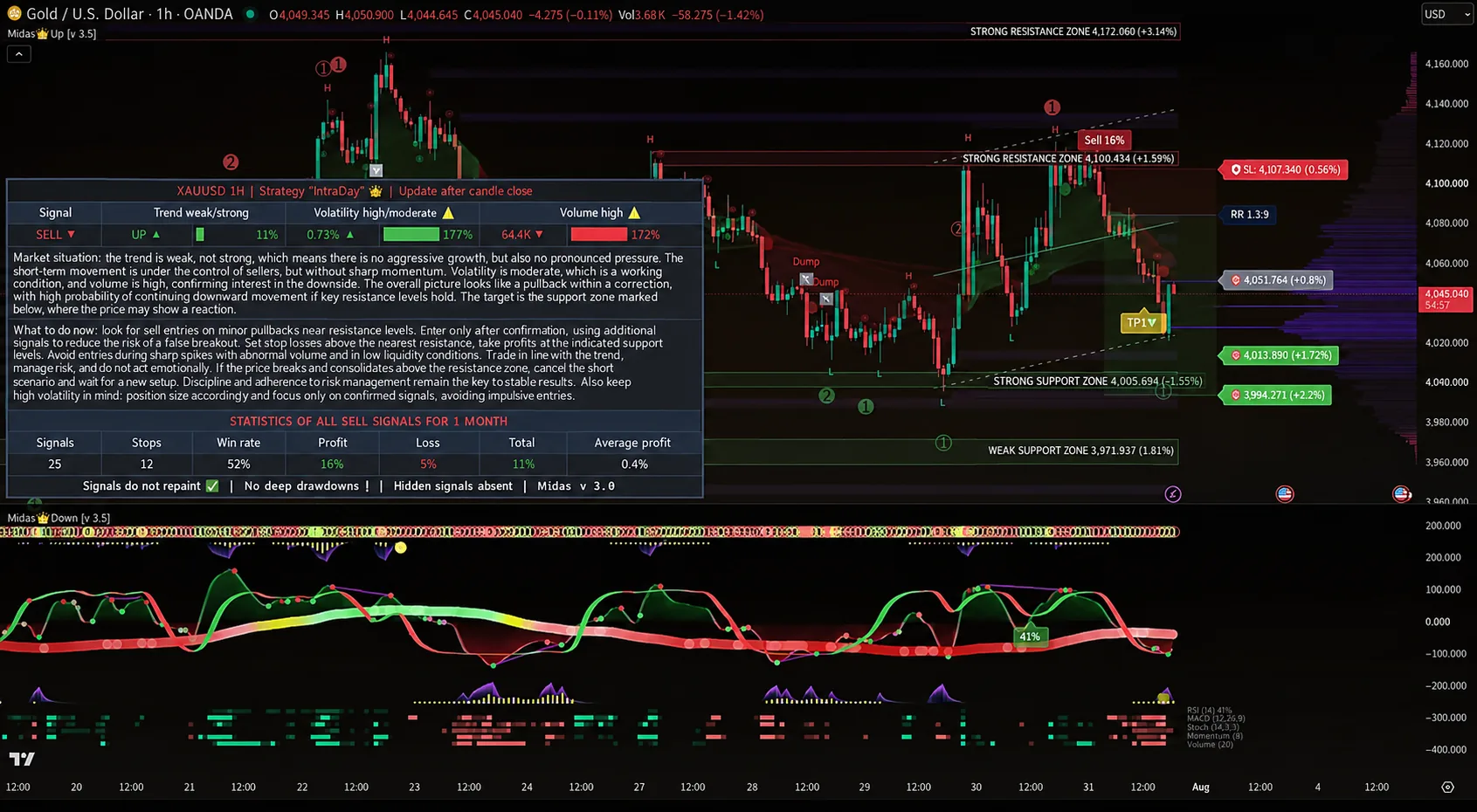The width and height of the screenshot is (1477, 812).
Task: Collapse the indicator legend with chevron button
Action: tap(19, 54)
